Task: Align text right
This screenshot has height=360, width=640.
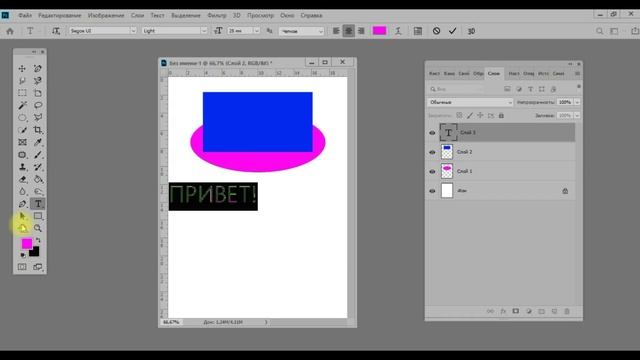Action: coord(361,31)
